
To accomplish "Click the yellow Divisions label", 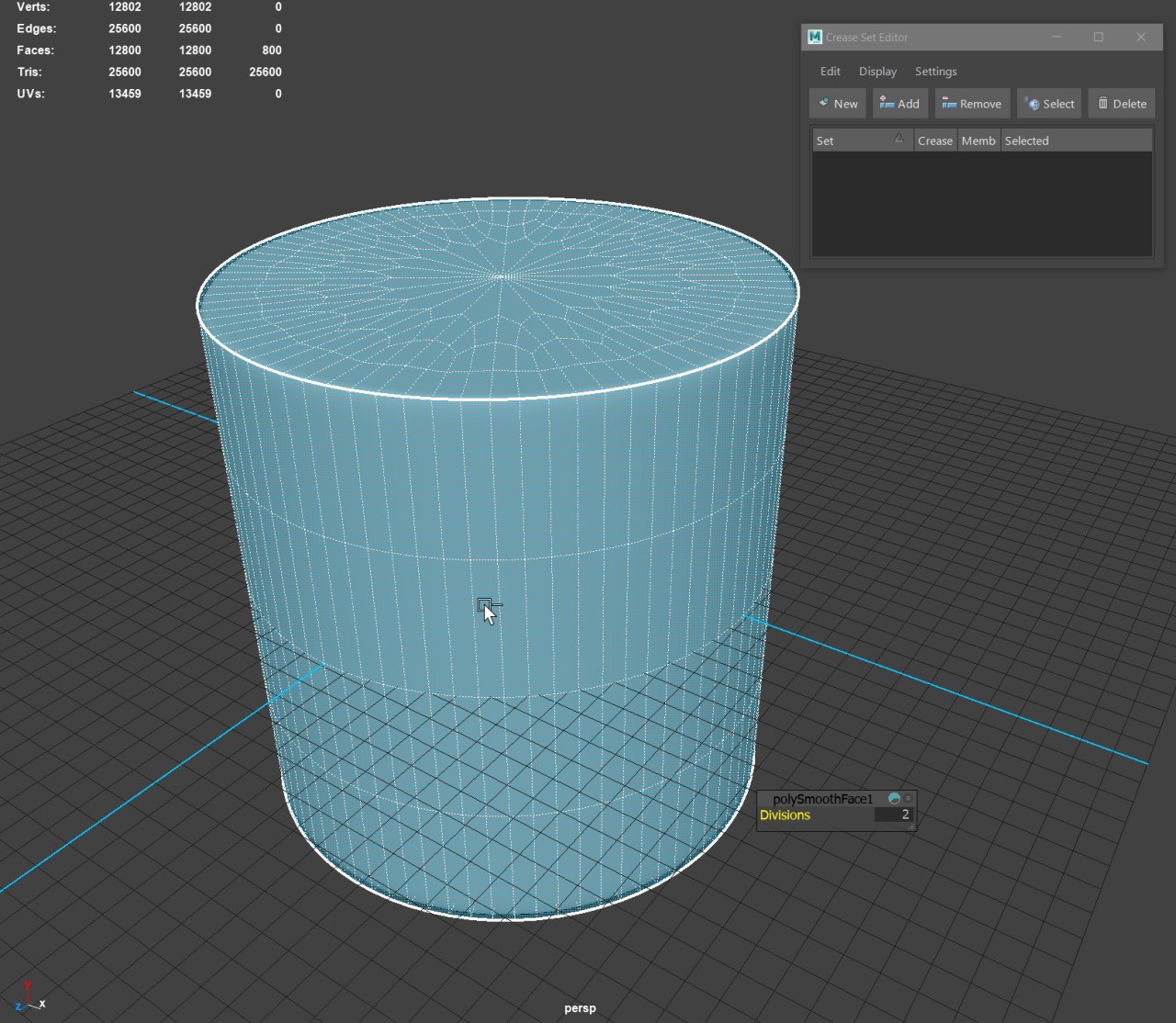I will 785,815.
